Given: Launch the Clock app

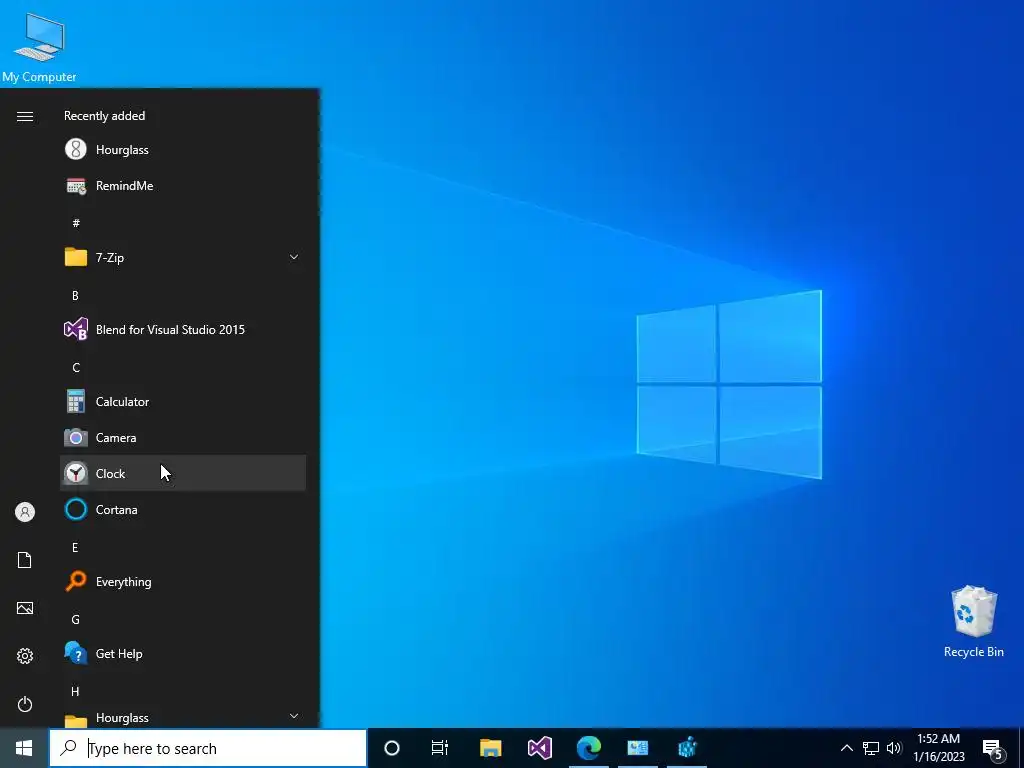Looking at the screenshot, I should click(x=183, y=473).
